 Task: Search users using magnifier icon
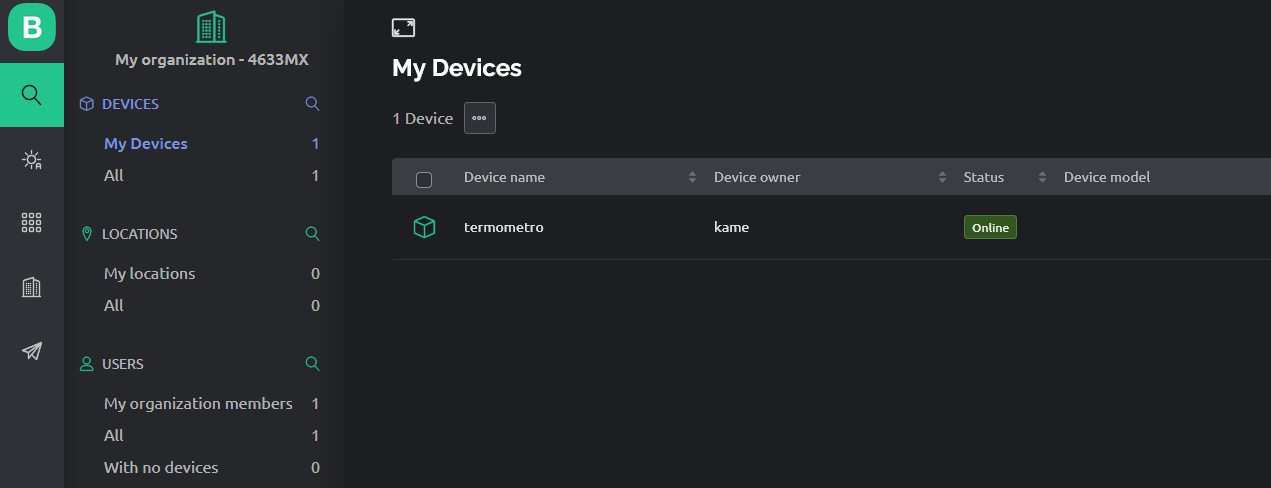click(312, 364)
